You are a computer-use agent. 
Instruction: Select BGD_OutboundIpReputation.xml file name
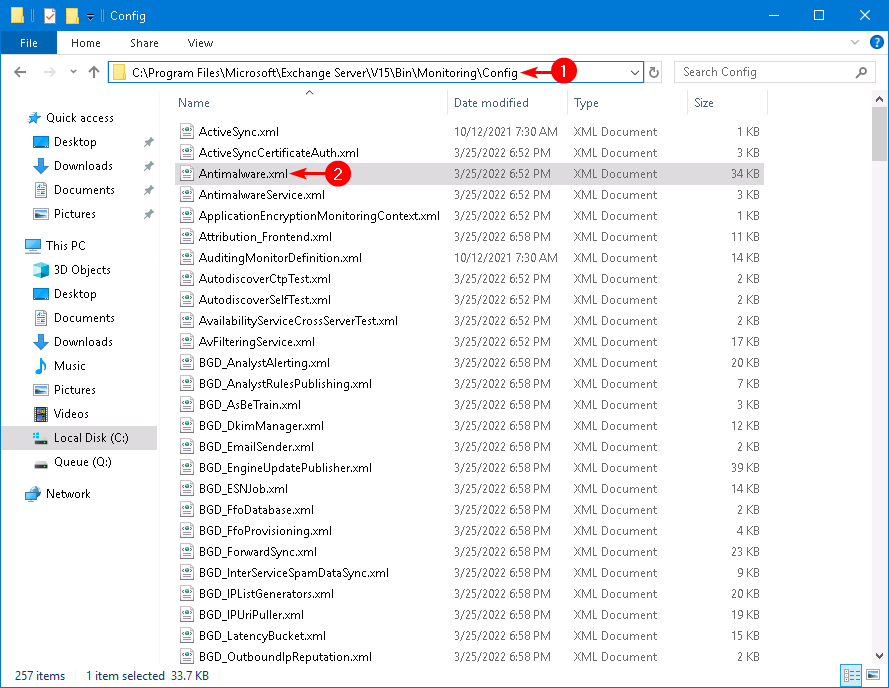[x=285, y=657]
